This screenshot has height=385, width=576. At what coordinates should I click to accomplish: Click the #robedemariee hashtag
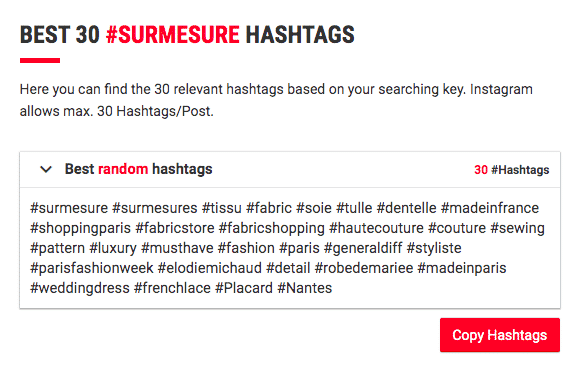pyautogui.click(x=364, y=268)
